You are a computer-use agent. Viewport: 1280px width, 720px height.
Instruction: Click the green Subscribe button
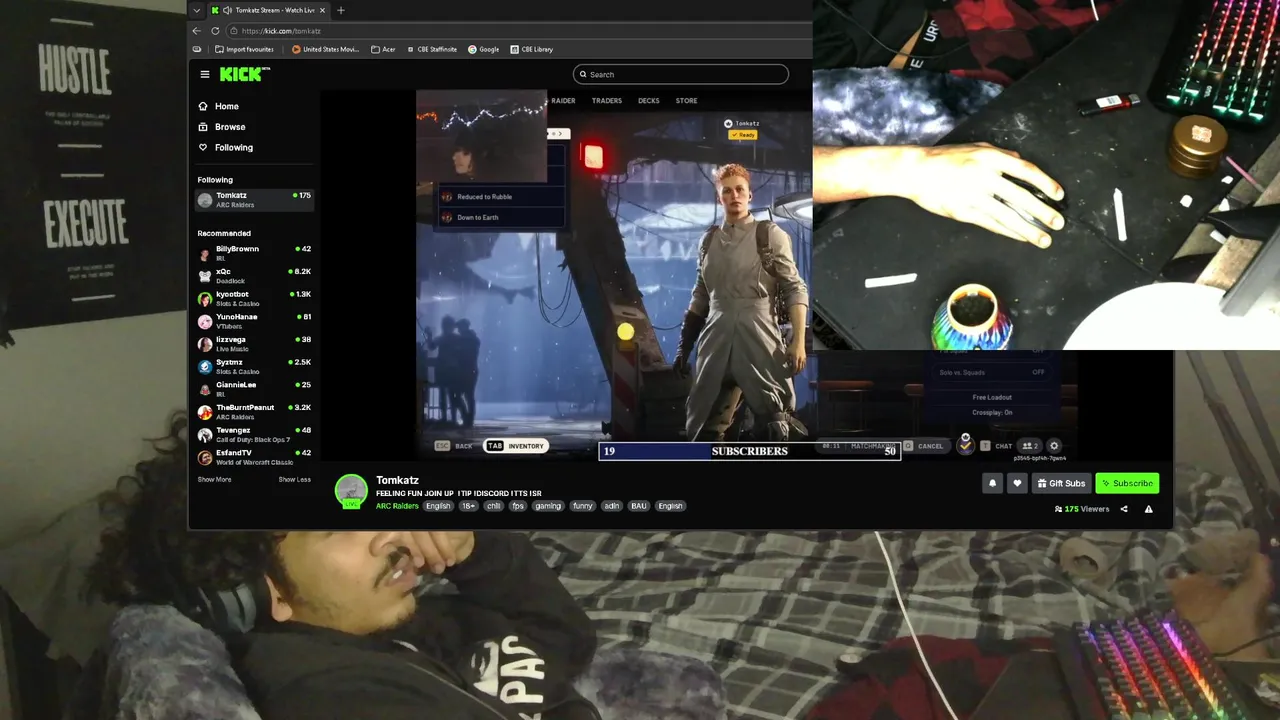click(1127, 483)
